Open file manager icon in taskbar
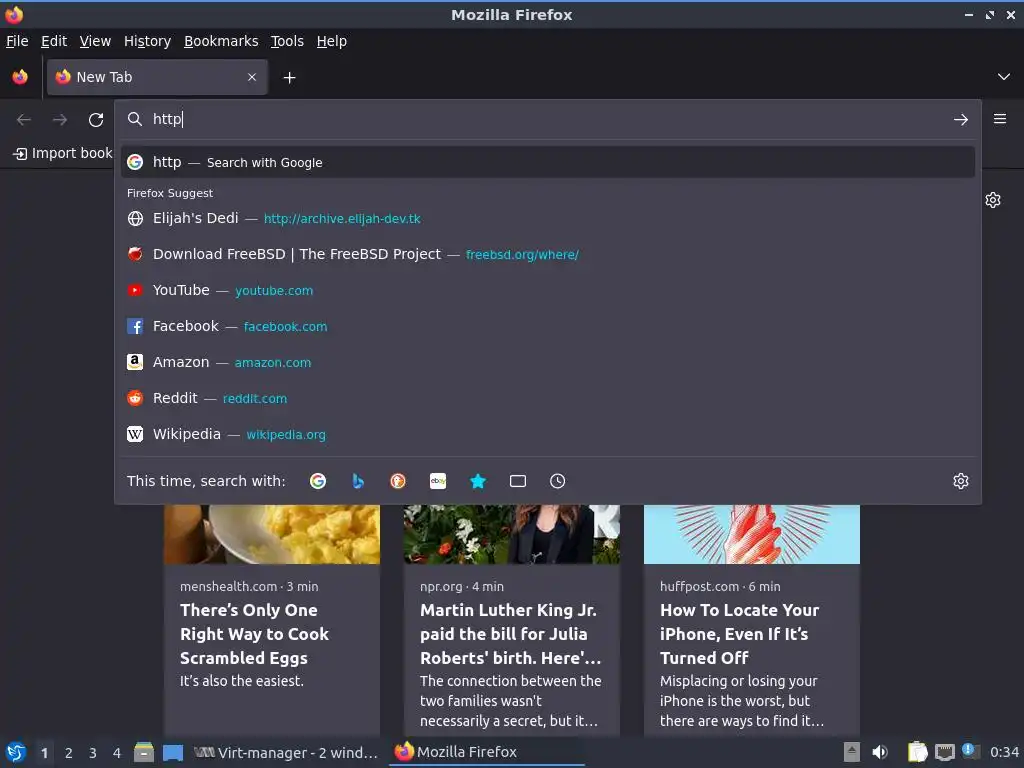The image size is (1024, 768). [x=144, y=752]
